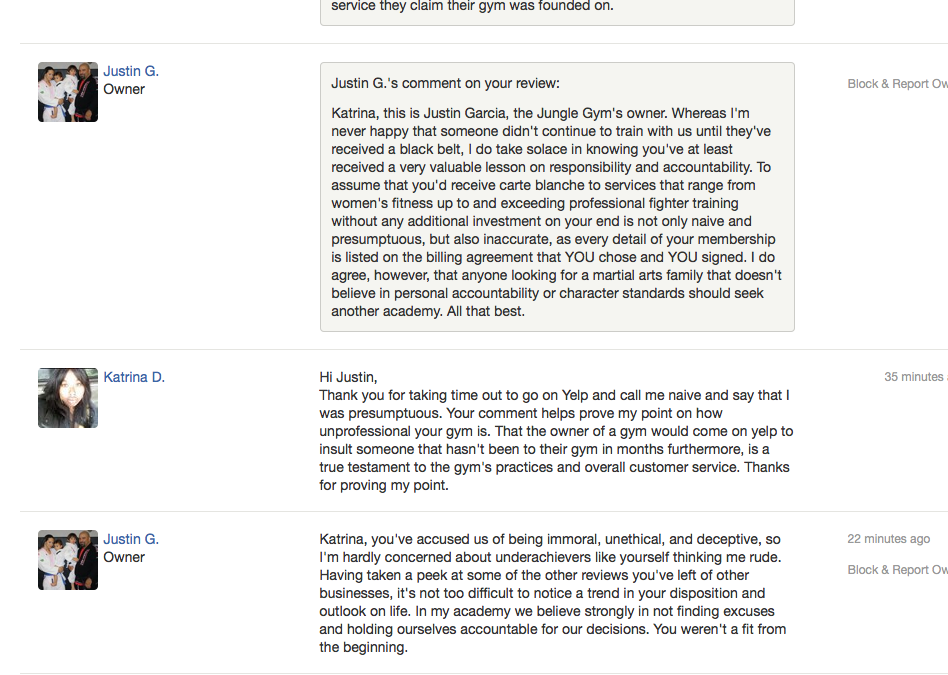Open Justin G.'s photo beside the latest reply
948x675 pixels.
[68, 560]
